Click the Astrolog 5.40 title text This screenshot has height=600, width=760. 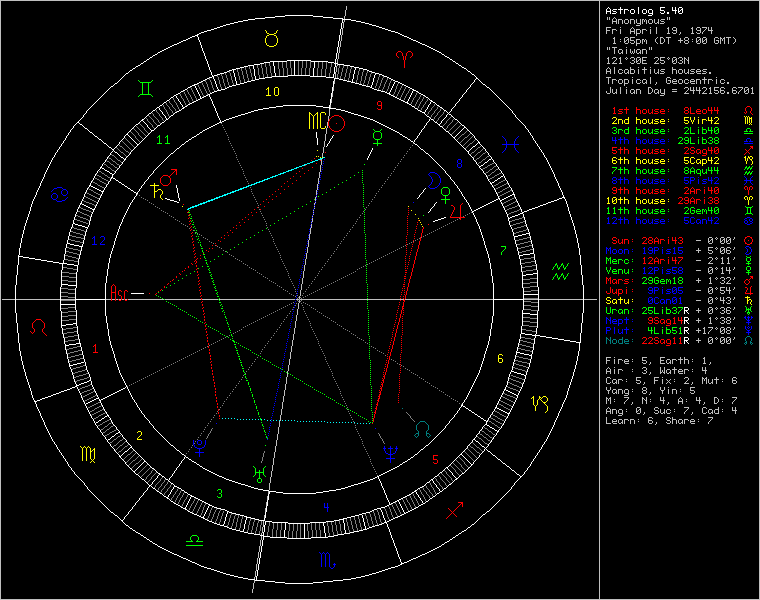644,10
